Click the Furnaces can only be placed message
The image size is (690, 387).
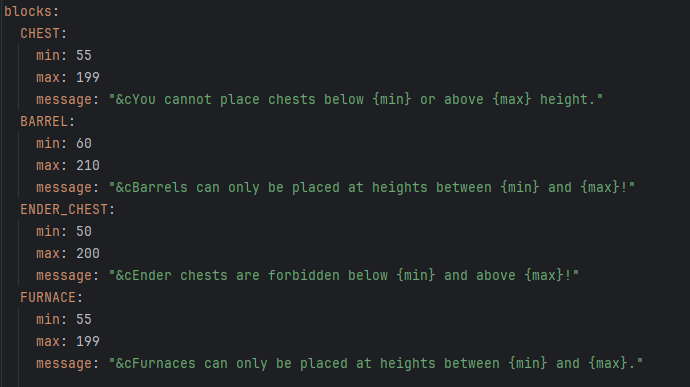(x=375, y=364)
